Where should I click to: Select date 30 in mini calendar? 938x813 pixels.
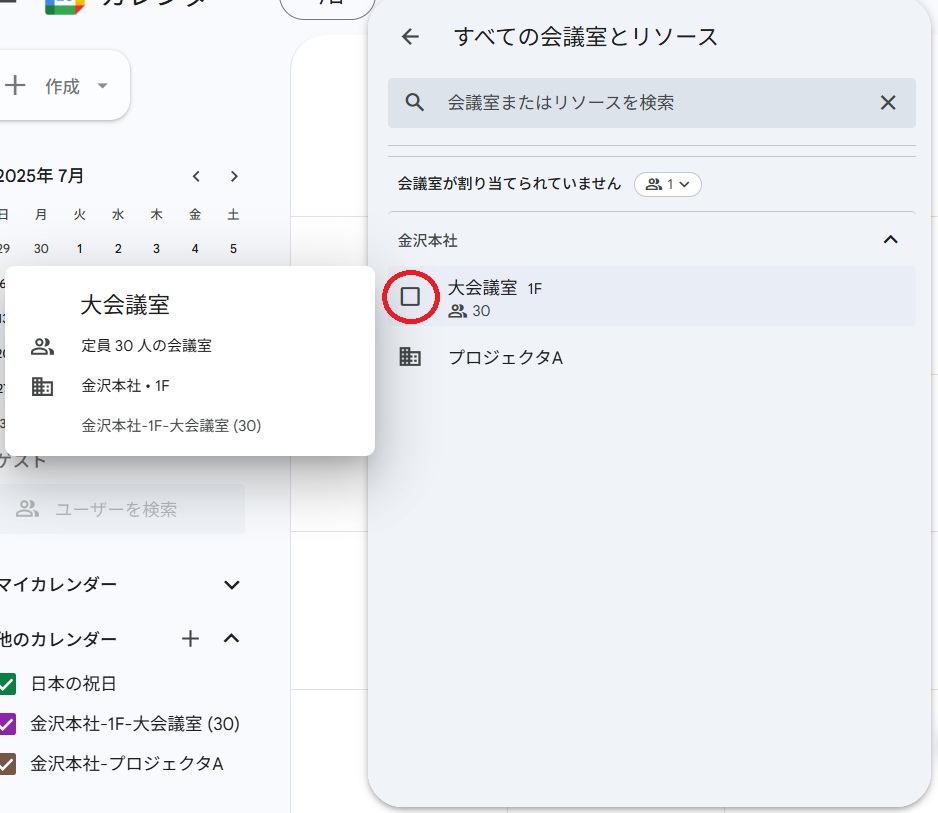coord(41,248)
